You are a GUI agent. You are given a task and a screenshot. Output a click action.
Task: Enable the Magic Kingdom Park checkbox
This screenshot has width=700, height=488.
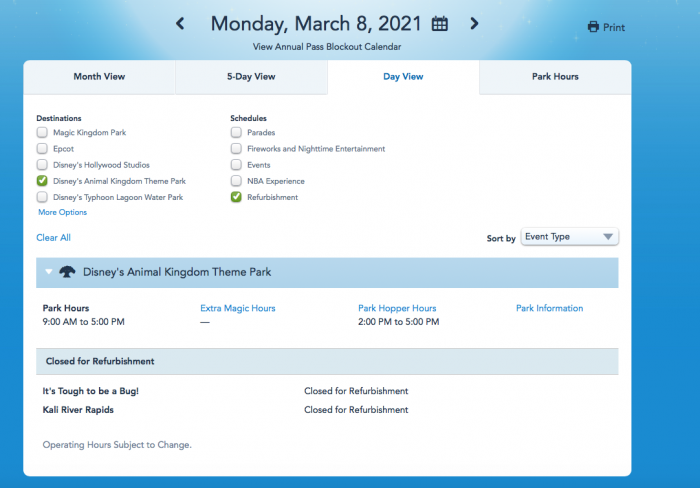(x=42, y=132)
